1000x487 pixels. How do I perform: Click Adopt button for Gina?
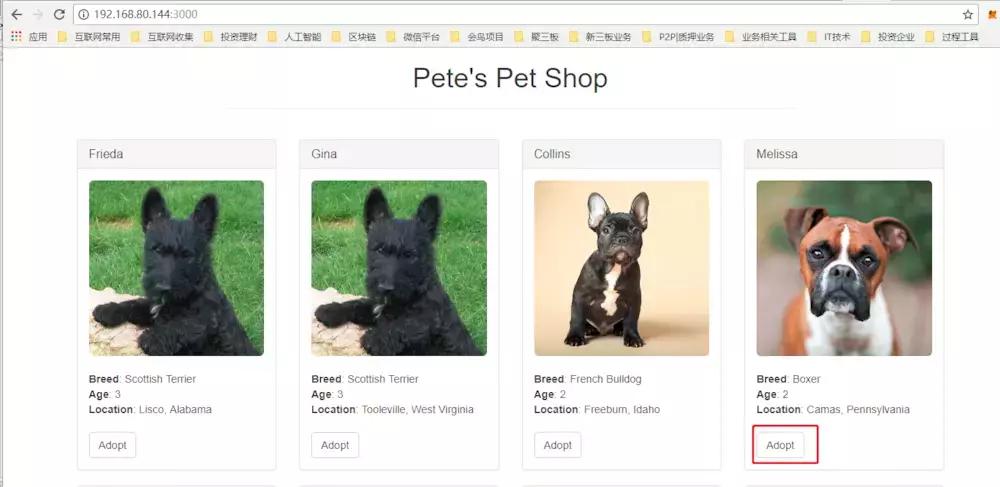coord(335,445)
